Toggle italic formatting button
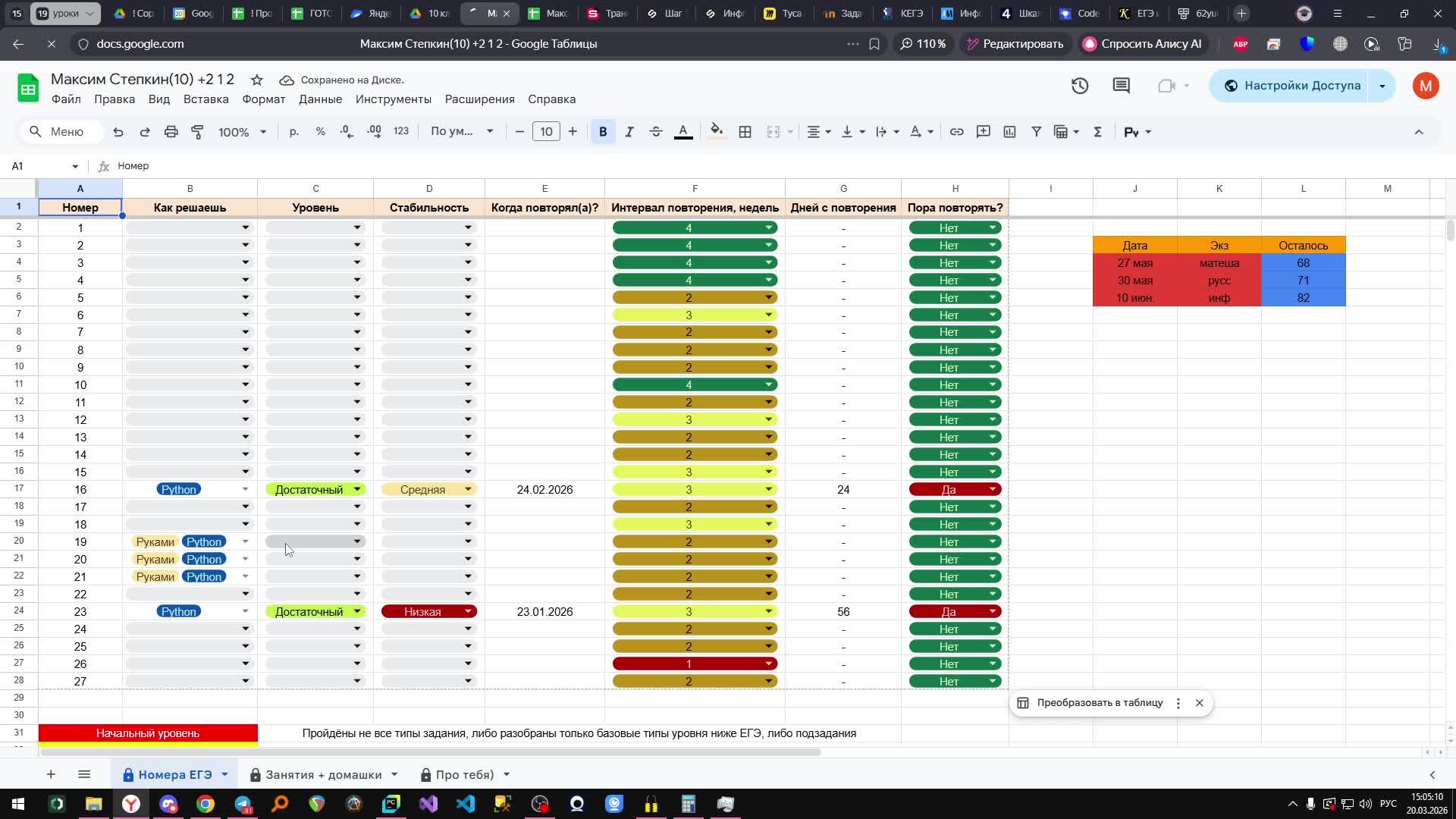This screenshot has height=819, width=1456. click(x=629, y=132)
